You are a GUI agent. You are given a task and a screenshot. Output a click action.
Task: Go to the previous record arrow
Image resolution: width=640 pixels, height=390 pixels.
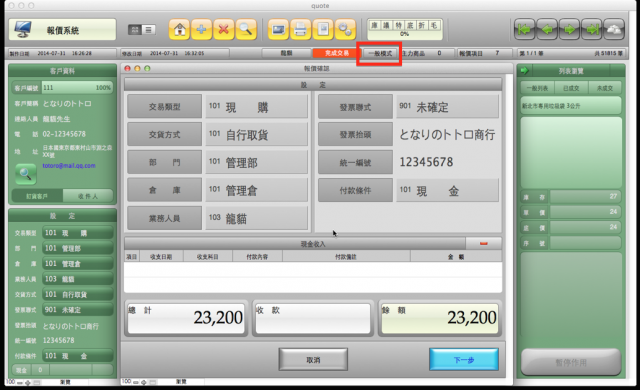547,29
